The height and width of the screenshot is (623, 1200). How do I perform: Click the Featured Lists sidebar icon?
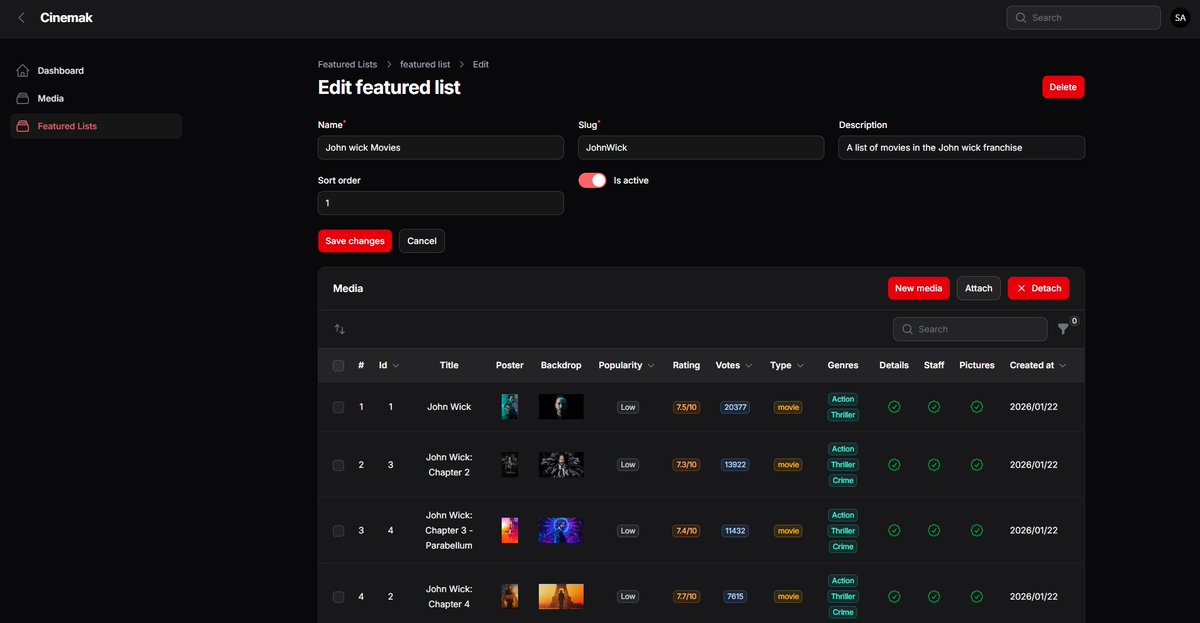pos(23,126)
